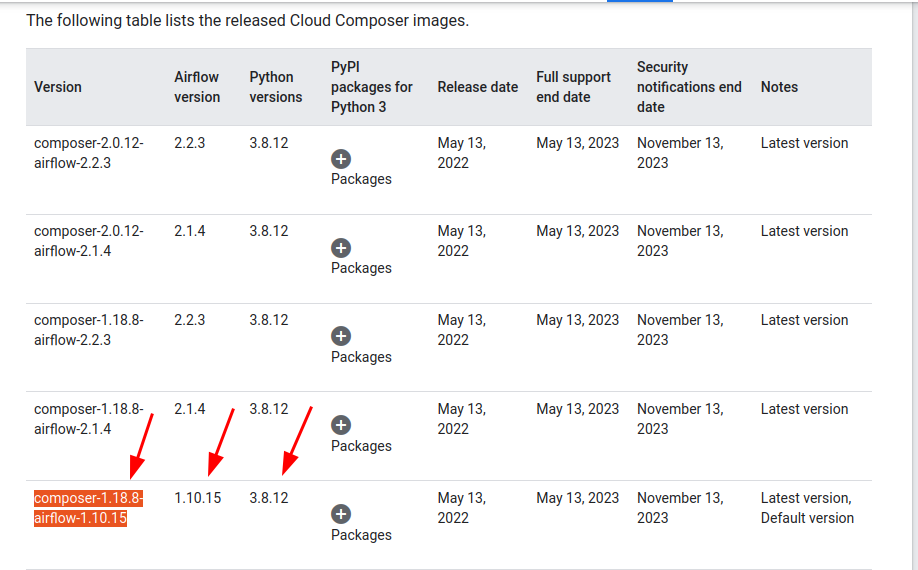
Task: Click Latest version, Default version note
Action: click(x=807, y=508)
